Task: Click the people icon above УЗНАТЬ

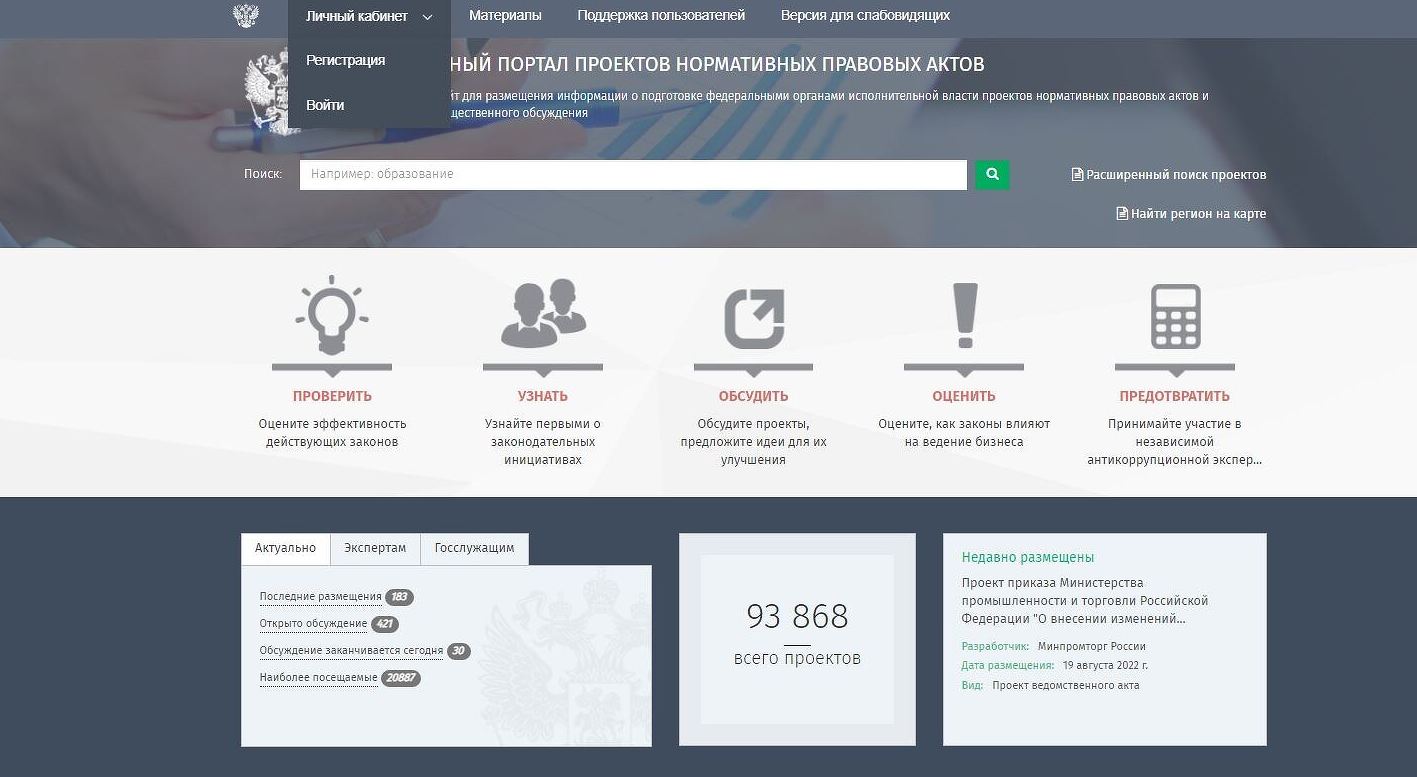Action: click(543, 314)
